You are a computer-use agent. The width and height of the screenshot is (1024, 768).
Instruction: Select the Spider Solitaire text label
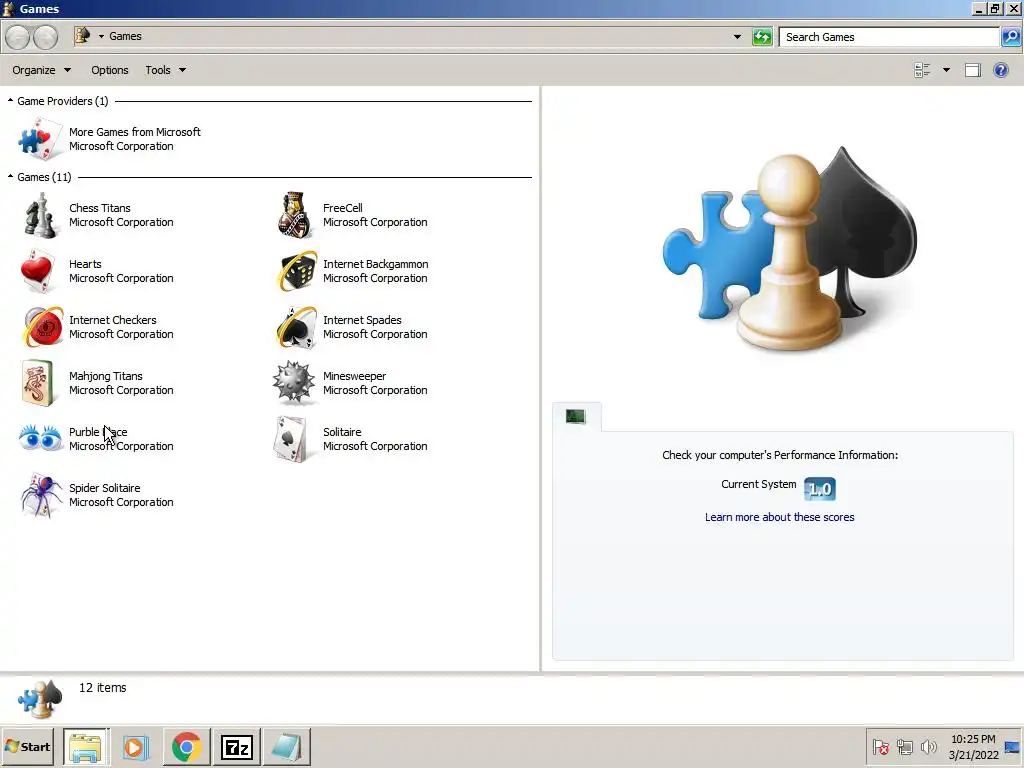pyautogui.click(x=104, y=488)
